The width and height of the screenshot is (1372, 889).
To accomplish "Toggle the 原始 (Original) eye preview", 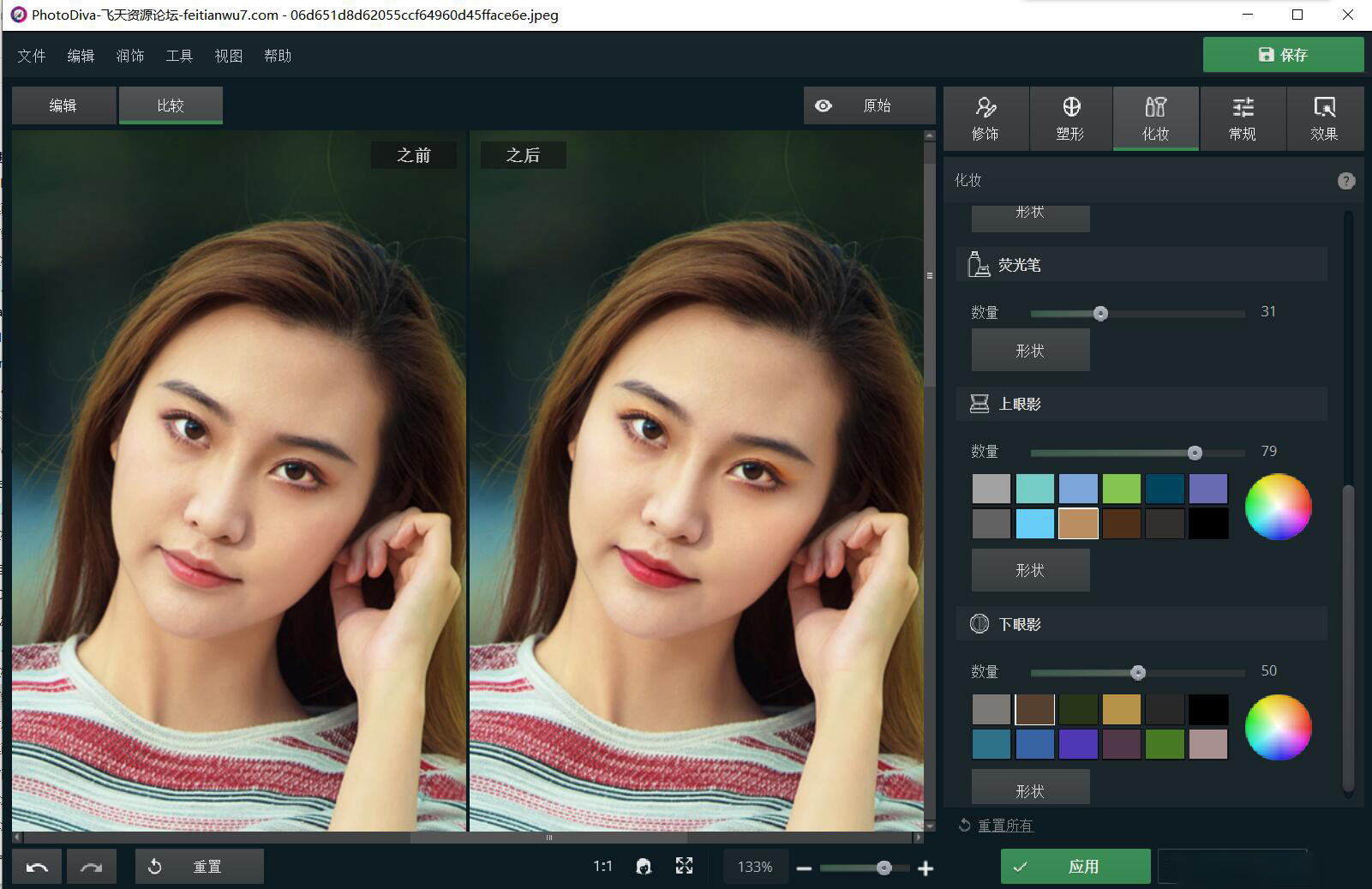I will coord(823,105).
